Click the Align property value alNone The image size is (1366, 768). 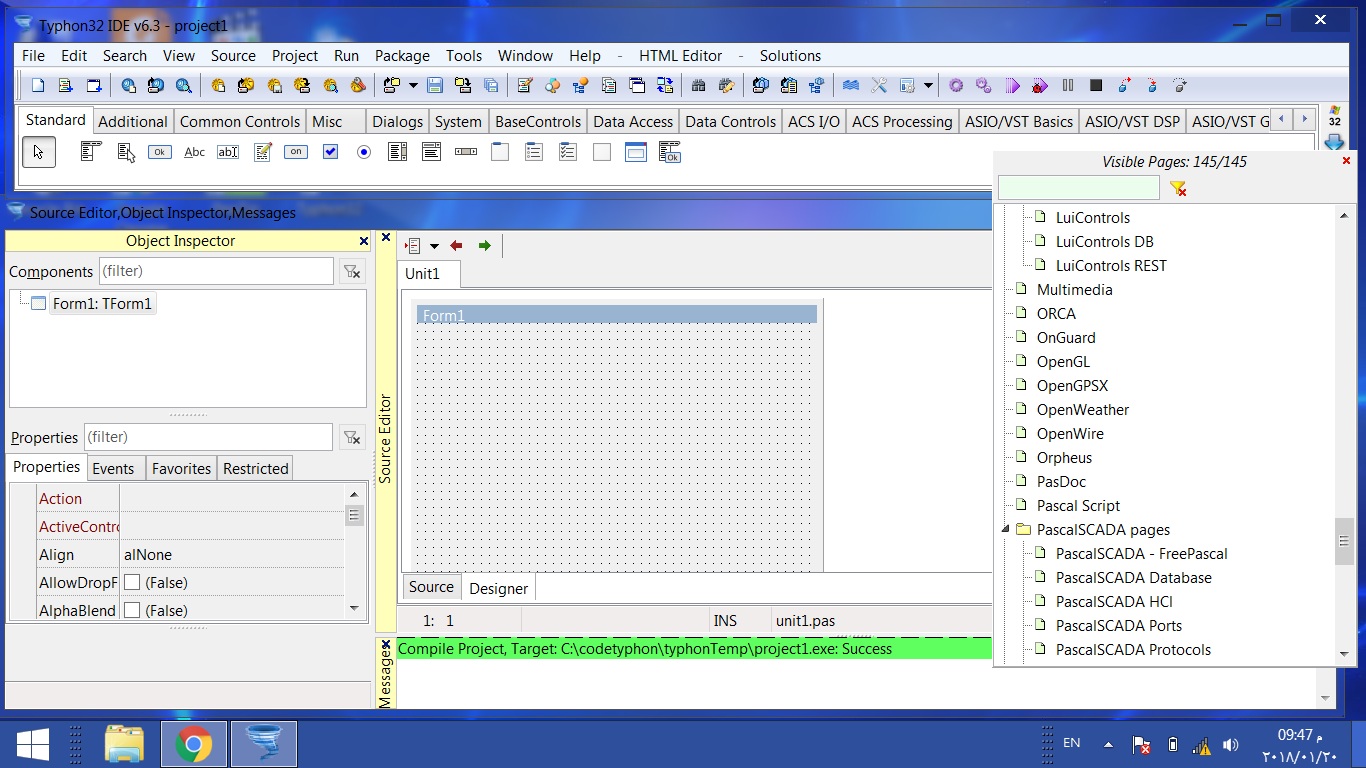coord(148,555)
